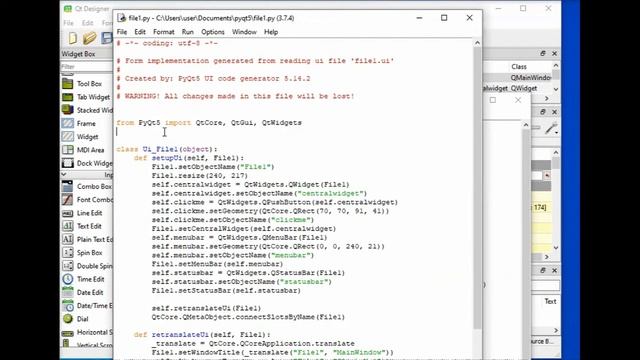Select the Plain Text Edit icon
The width and height of the screenshot is (640, 360).
[68, 239]
